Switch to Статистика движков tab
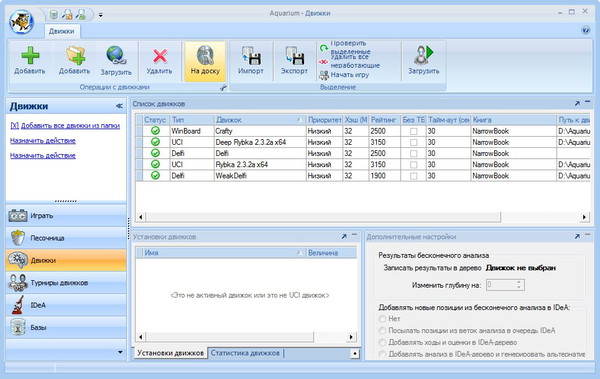This screenshot has width=600, height=379. (245, 353)
